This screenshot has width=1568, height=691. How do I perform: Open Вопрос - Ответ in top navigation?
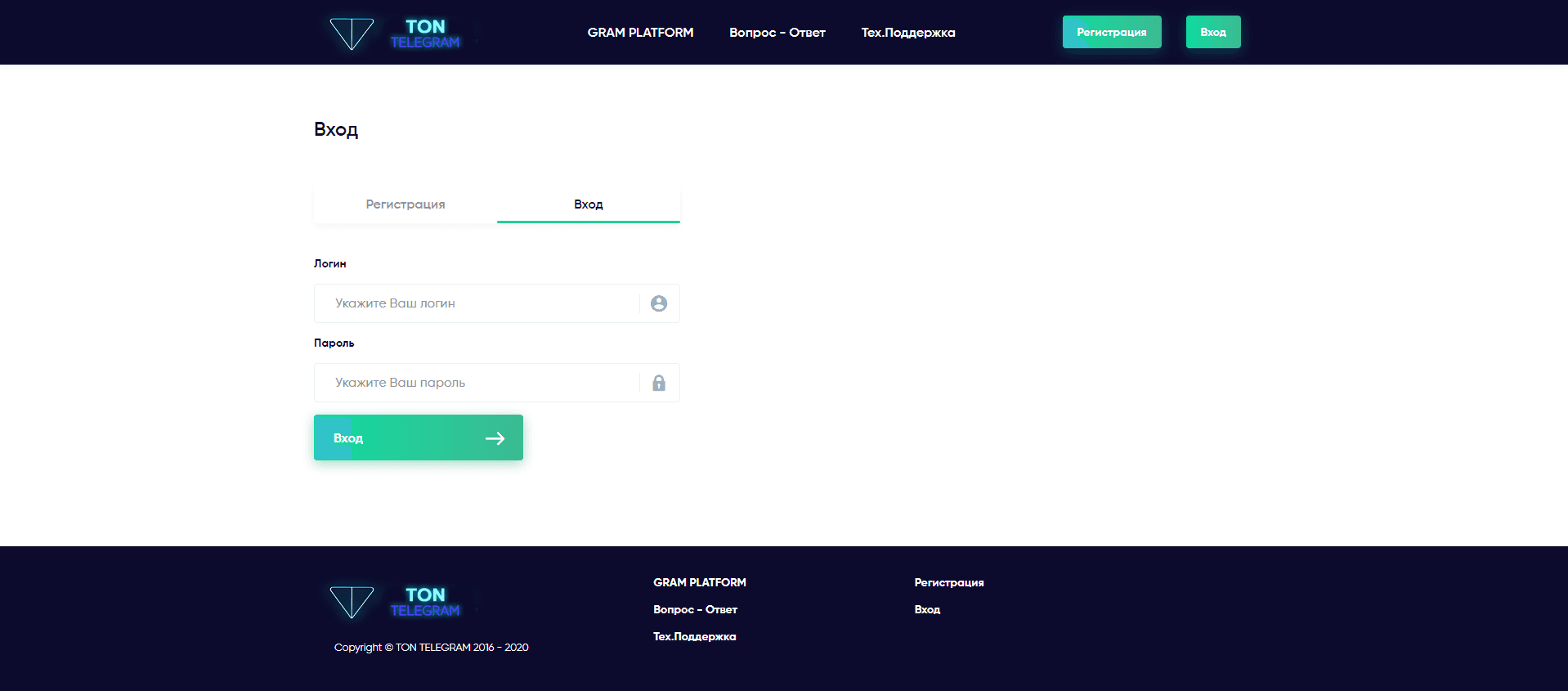click(x=777, y=33)
